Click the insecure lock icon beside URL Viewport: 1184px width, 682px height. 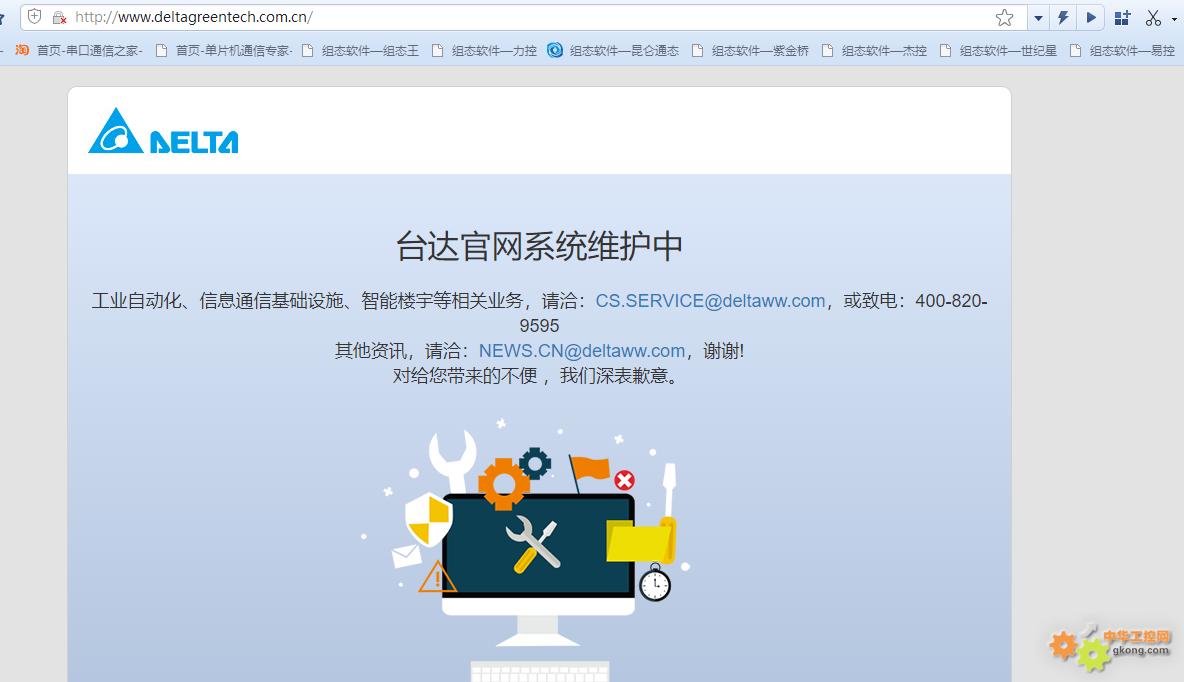(59, 17)
